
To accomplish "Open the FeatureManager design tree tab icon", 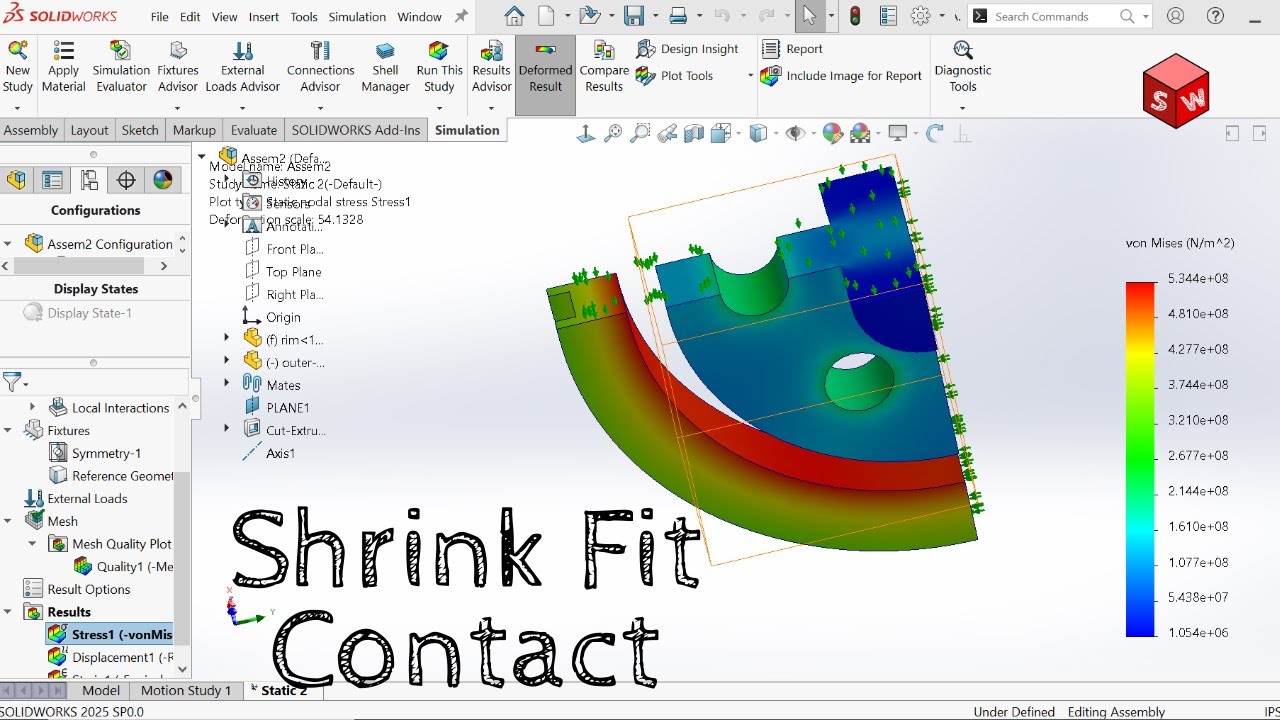I will [x=16, y=180].
